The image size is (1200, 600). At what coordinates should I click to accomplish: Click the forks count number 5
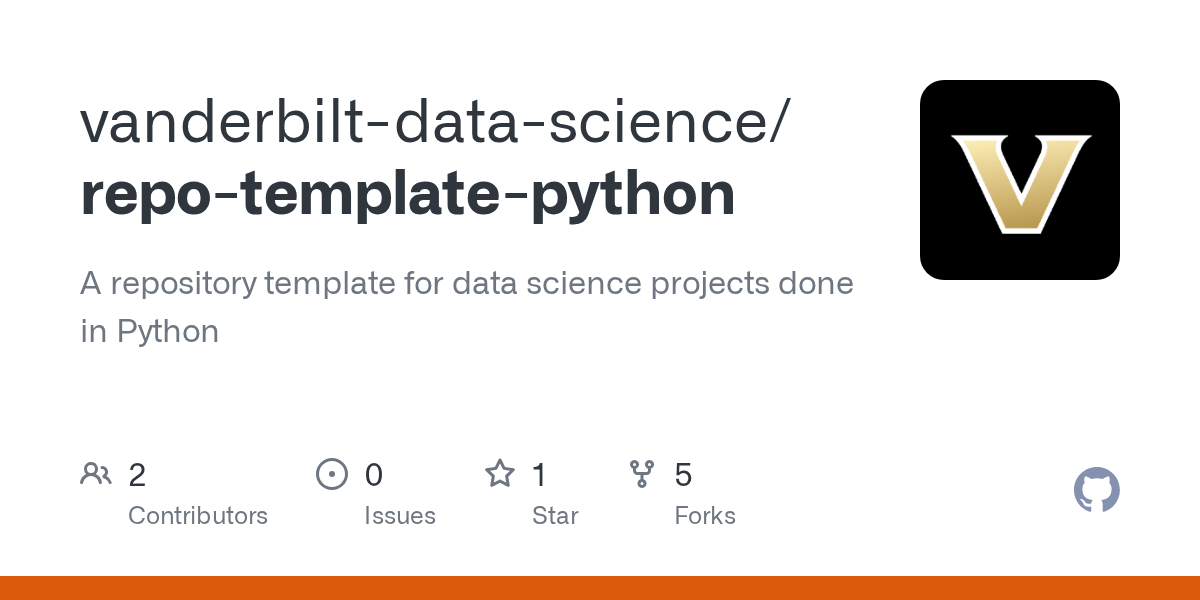tap(683, 475)
